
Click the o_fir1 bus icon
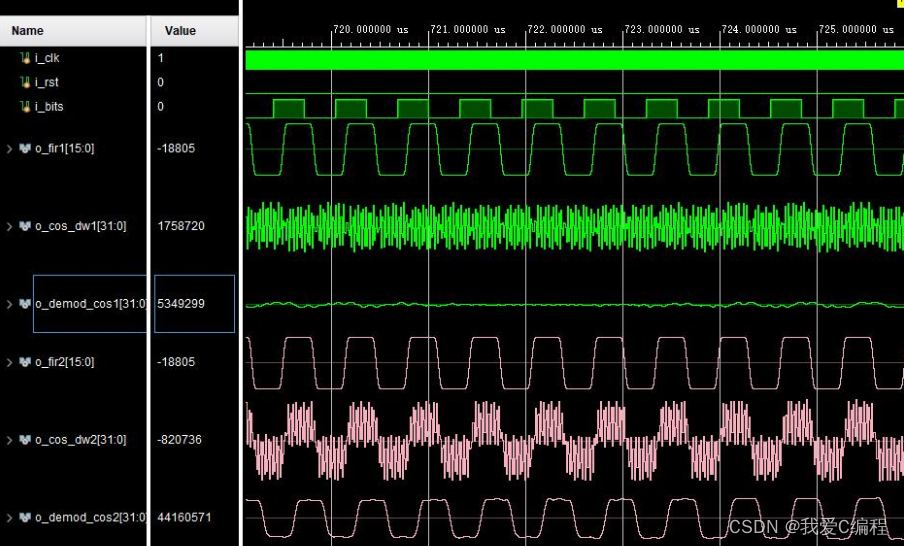(25, 148)
